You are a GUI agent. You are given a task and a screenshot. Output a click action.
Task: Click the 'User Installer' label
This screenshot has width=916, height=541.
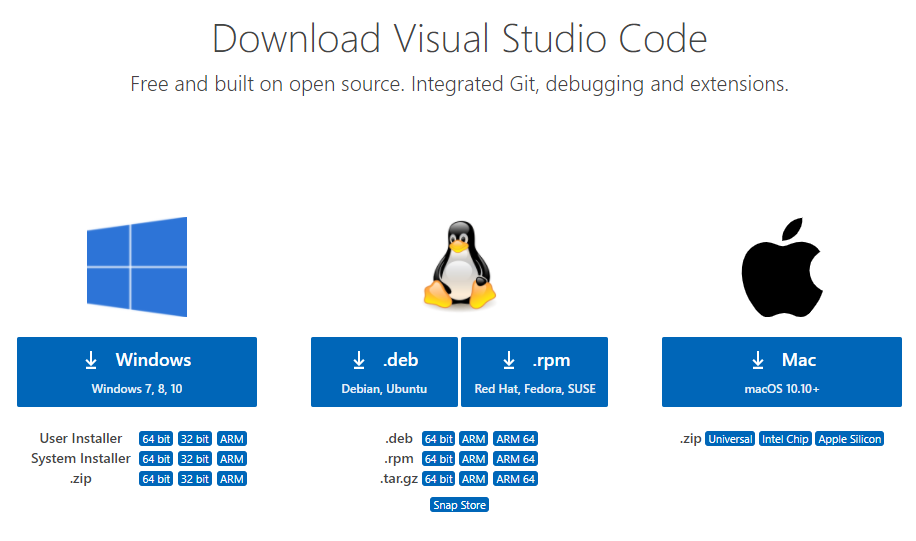81,438
